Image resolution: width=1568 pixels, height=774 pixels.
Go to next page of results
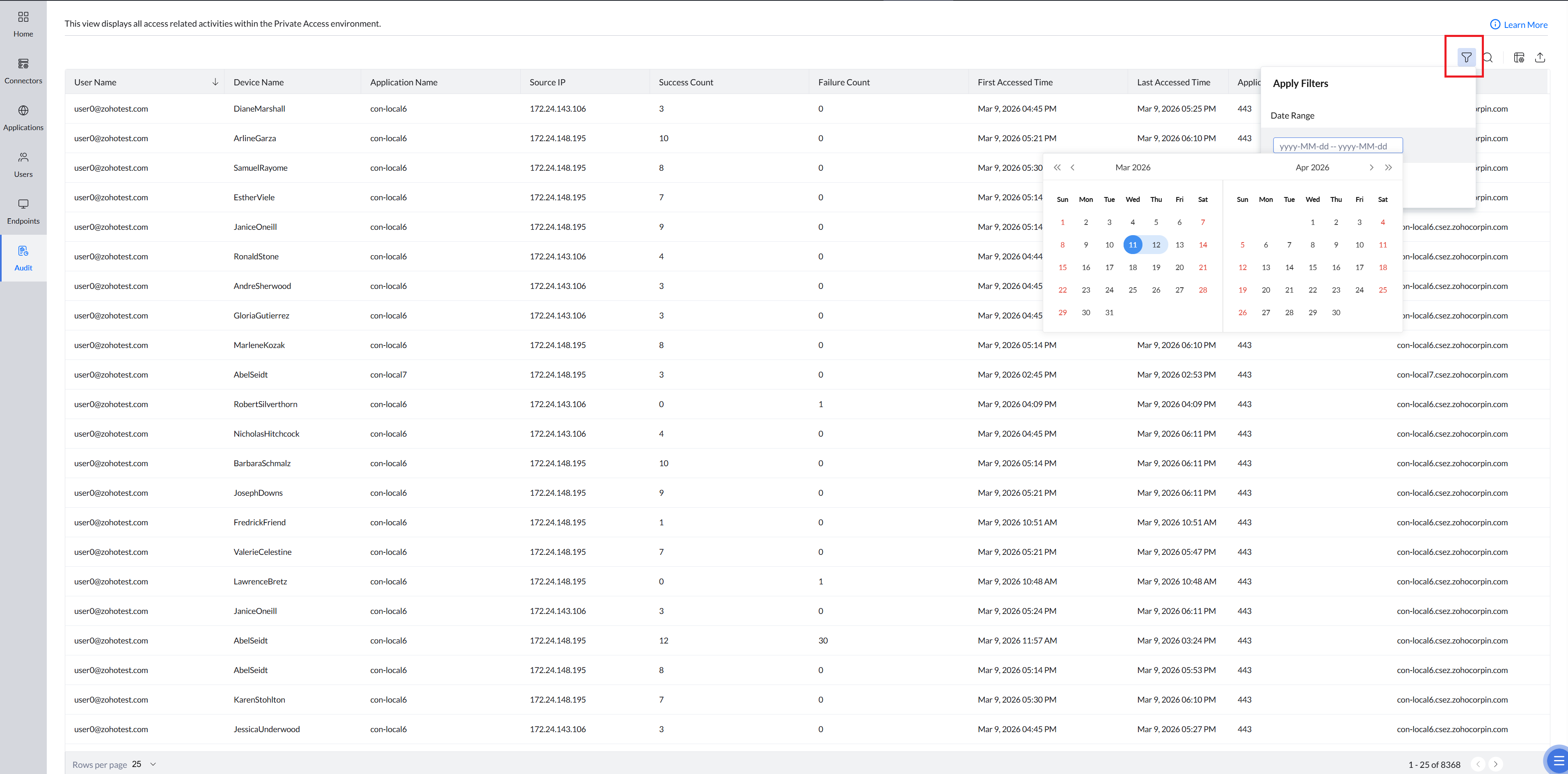(1495, 764)
